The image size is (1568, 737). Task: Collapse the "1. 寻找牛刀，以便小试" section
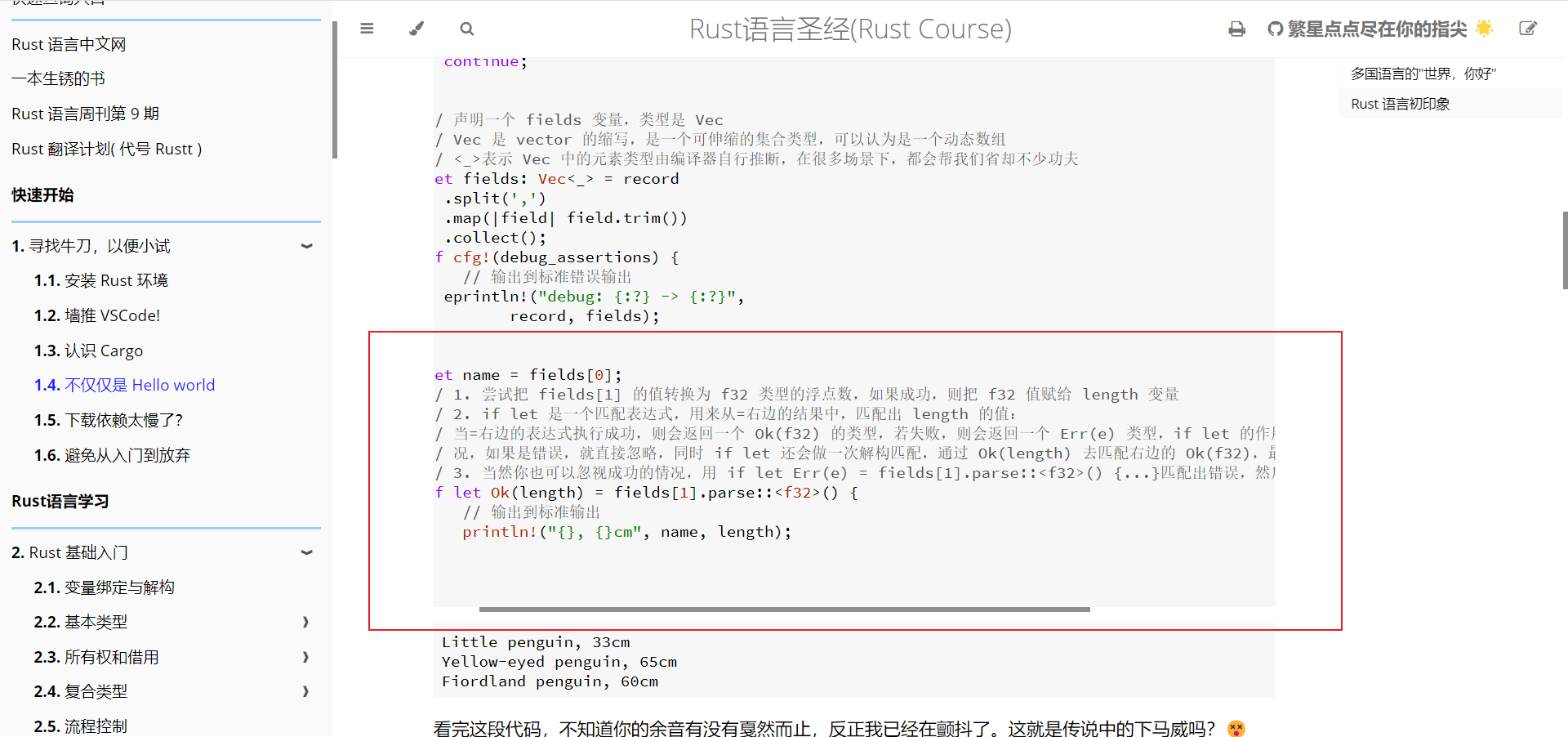tap(306, 245)
